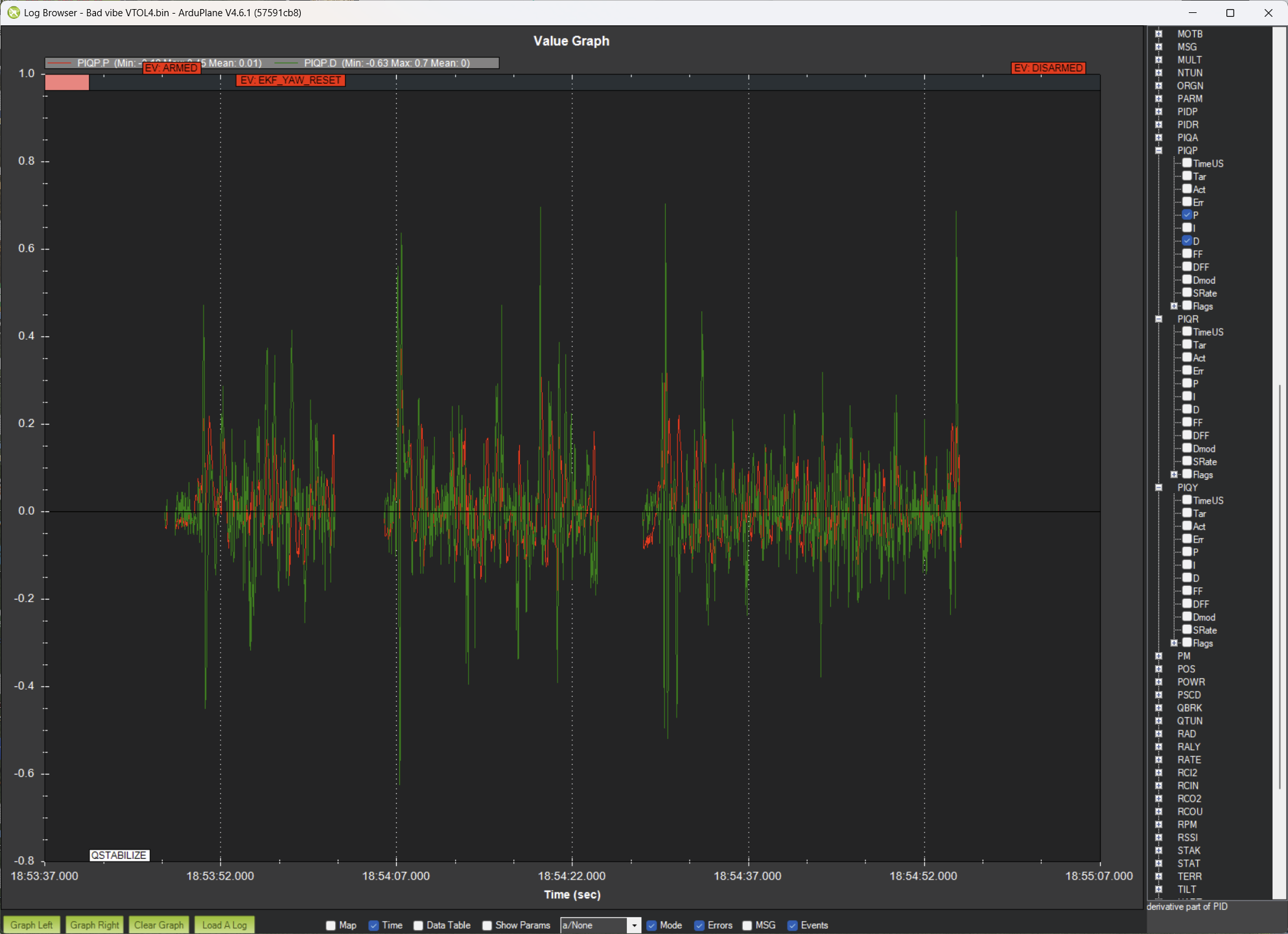Expand the RCOU tree node
Viewport: 1288px width, 934px height.
point(1159,811)
